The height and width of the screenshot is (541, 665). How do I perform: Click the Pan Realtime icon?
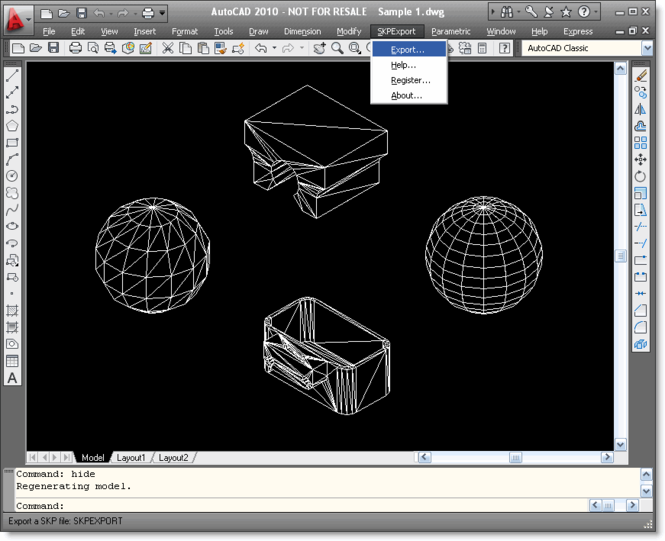click(319, 48)
